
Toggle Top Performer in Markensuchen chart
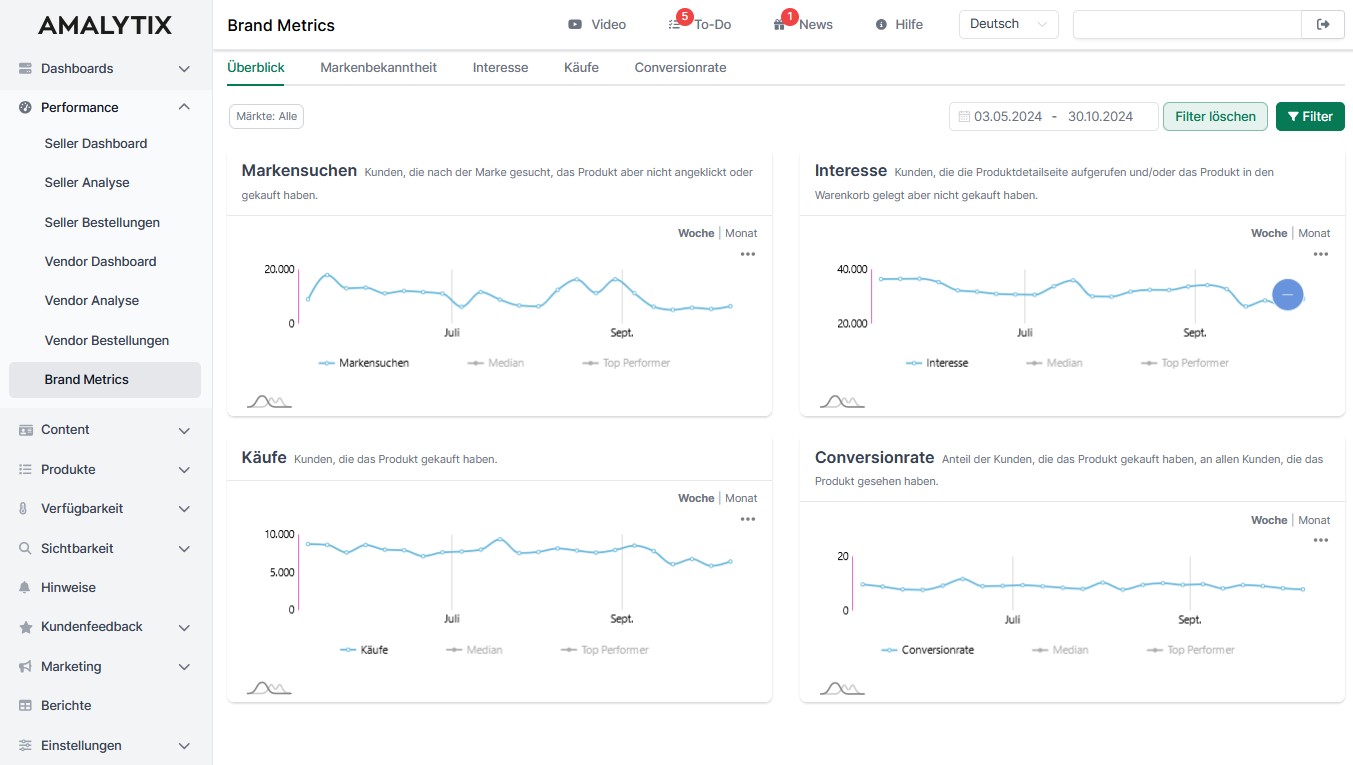click(626, 363)
